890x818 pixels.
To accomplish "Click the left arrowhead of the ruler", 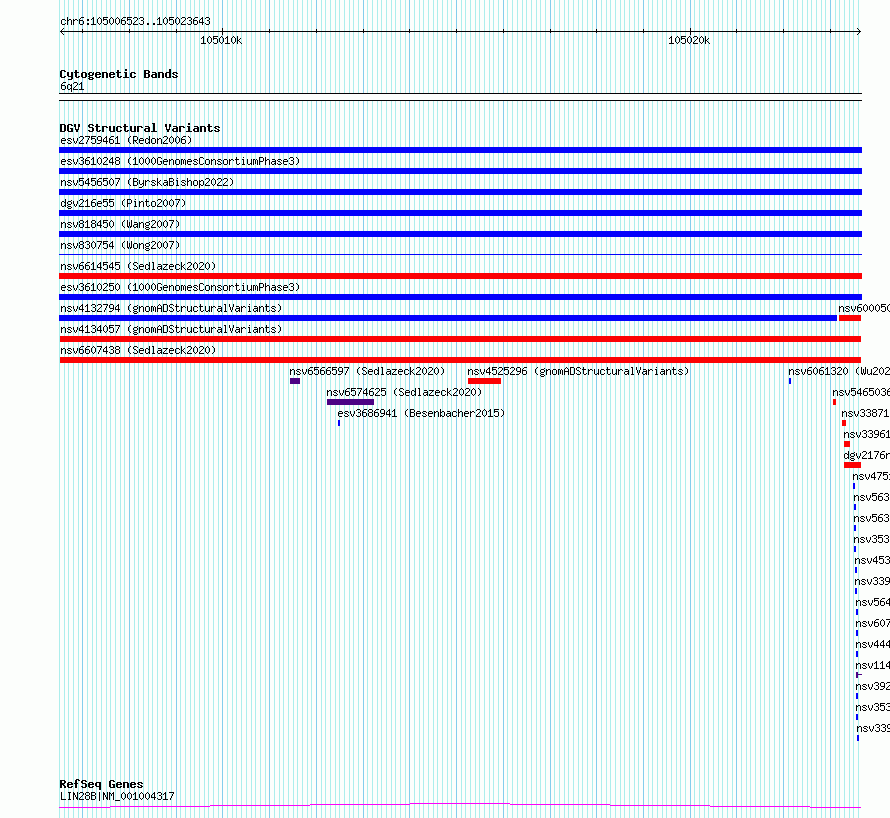I will click(x=62, y=32).
